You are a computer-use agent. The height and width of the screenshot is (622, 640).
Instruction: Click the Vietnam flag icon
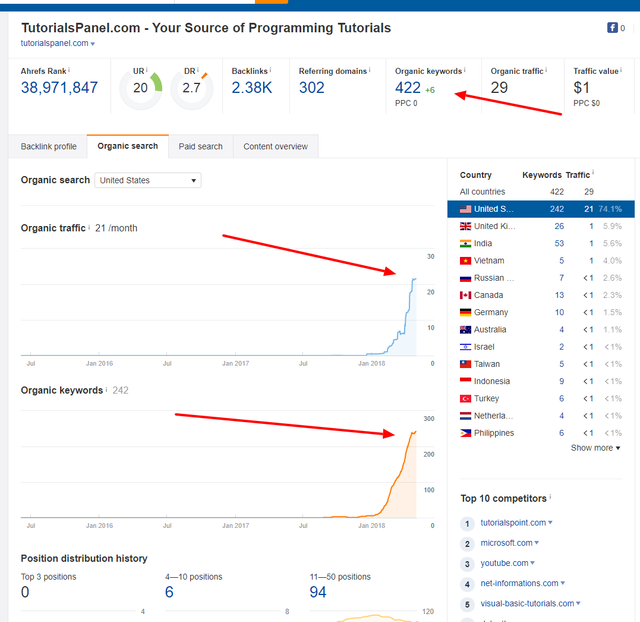tap(465, 261)
